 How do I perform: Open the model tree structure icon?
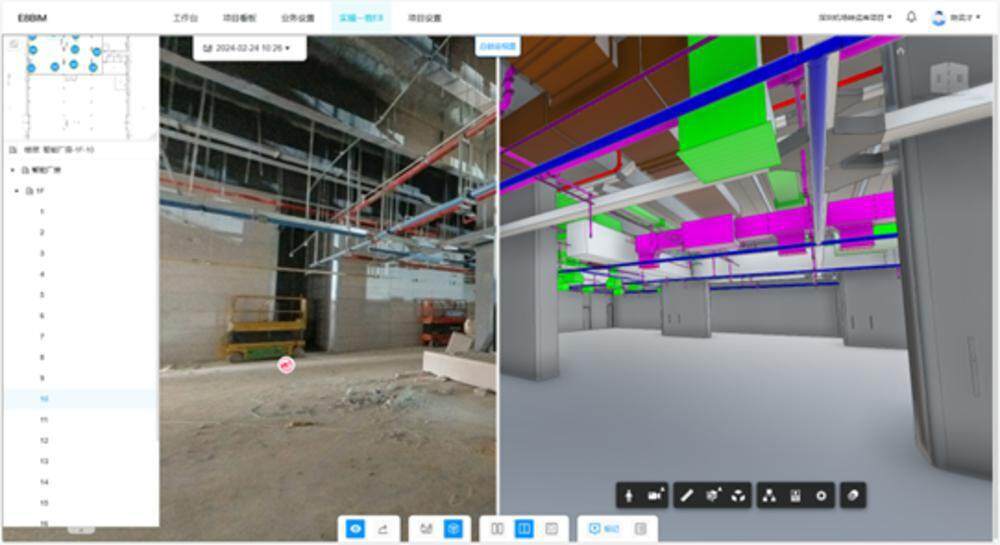click(769, 495)
